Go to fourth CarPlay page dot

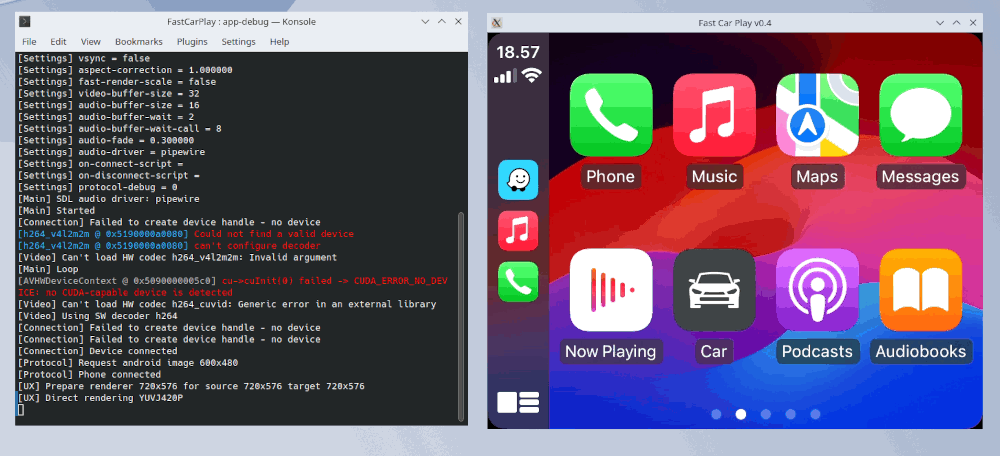point(790,415)
